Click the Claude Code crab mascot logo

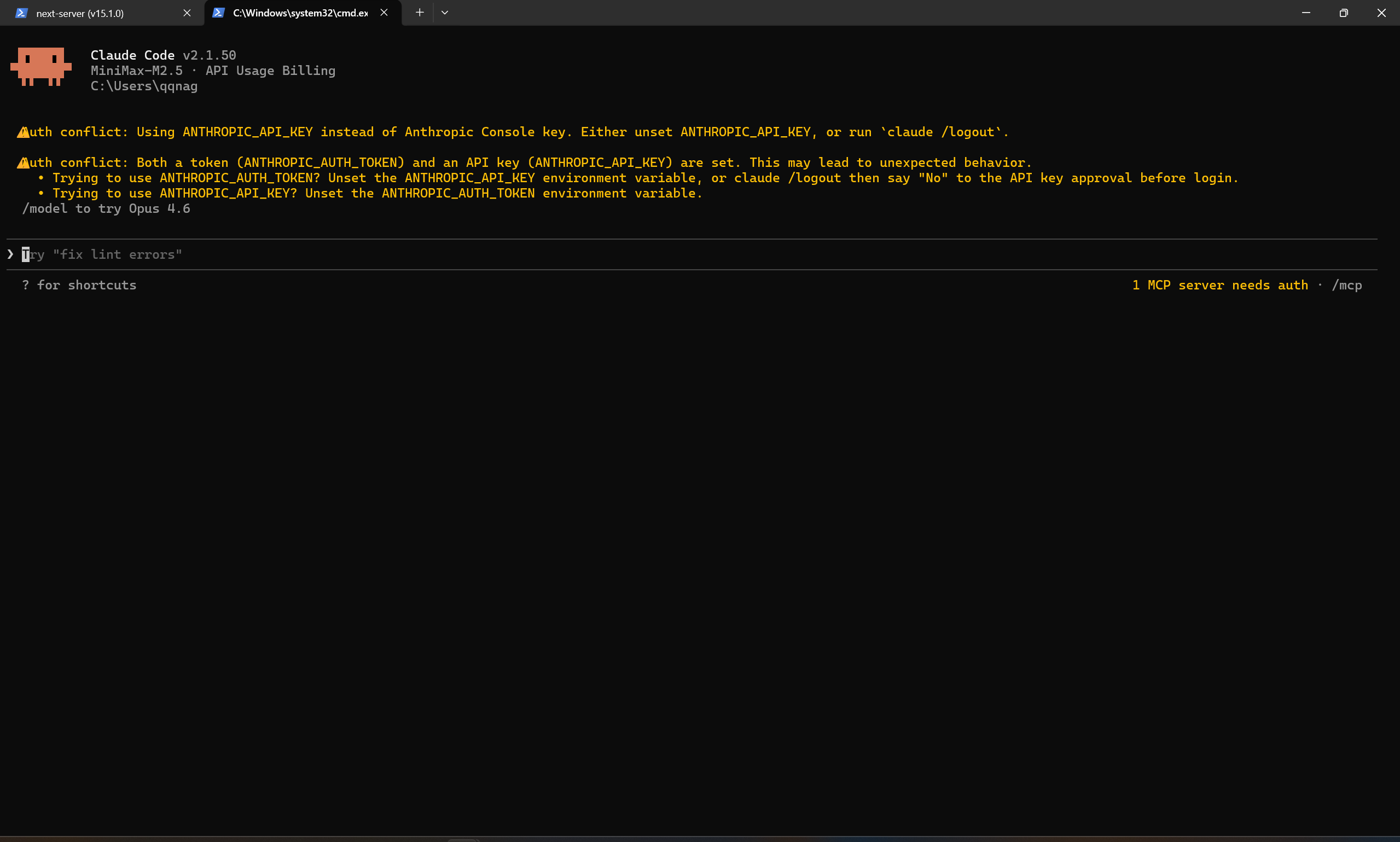click(41, 66)
